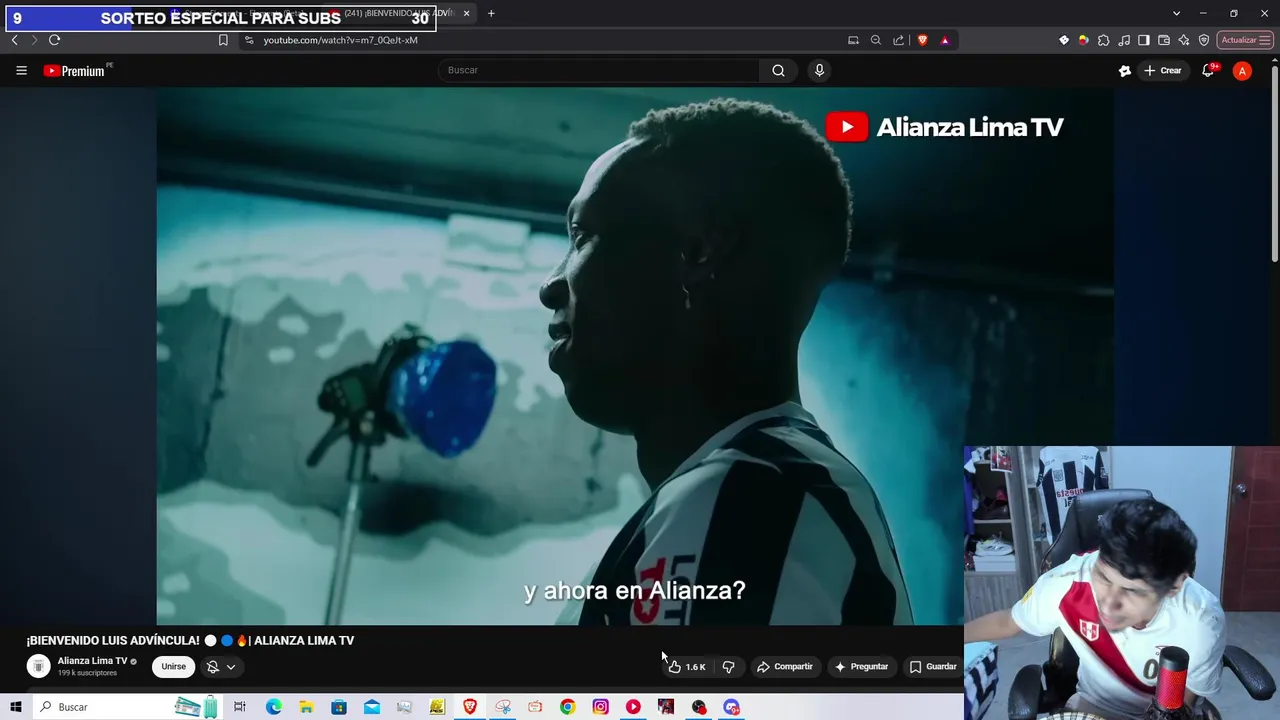The height and width of the screenshot is (720, 1280).
Task: Go back with browser back arrow
Action: point(14,40)
